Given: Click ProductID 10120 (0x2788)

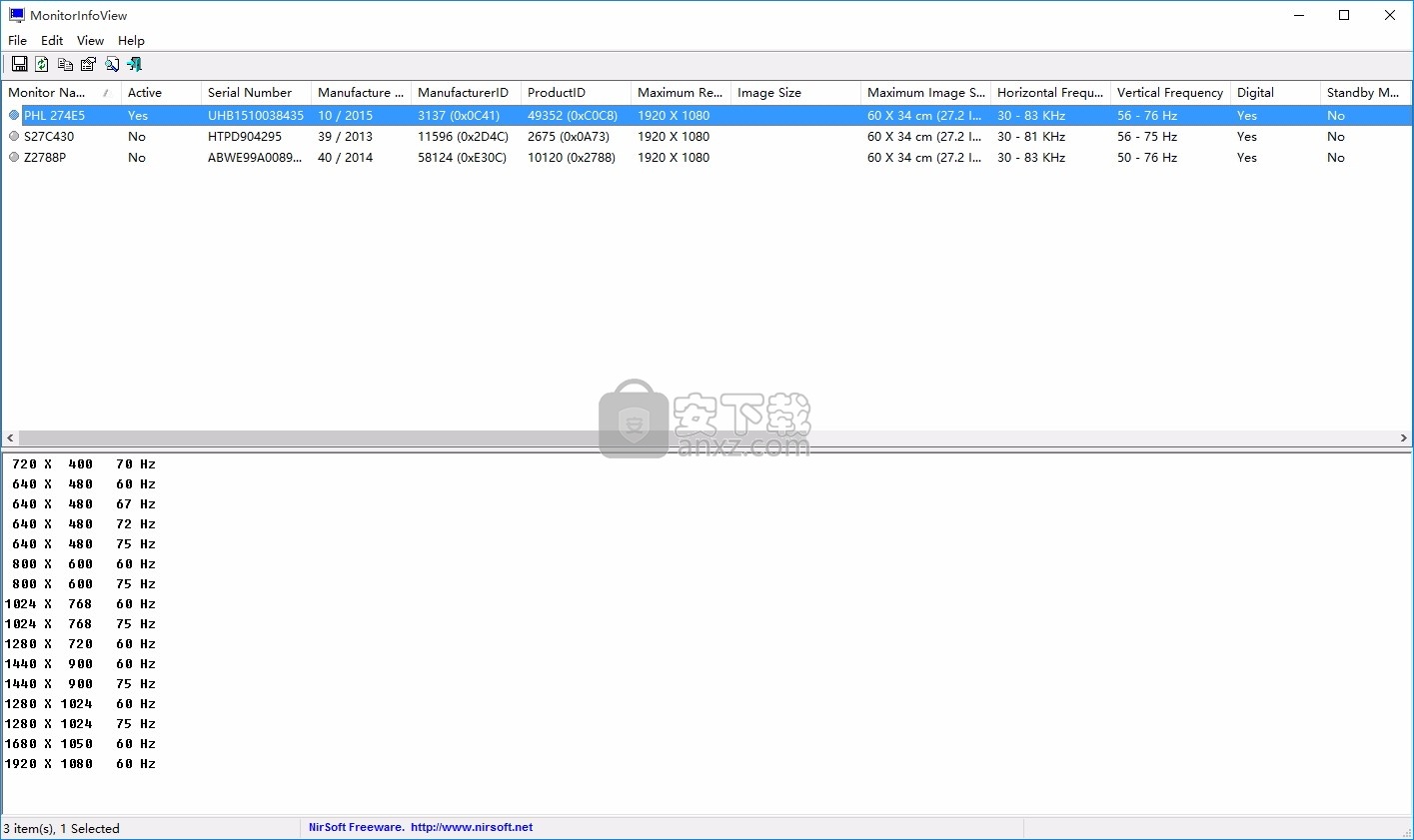Looking at the screenshot, I should point(572,157).
